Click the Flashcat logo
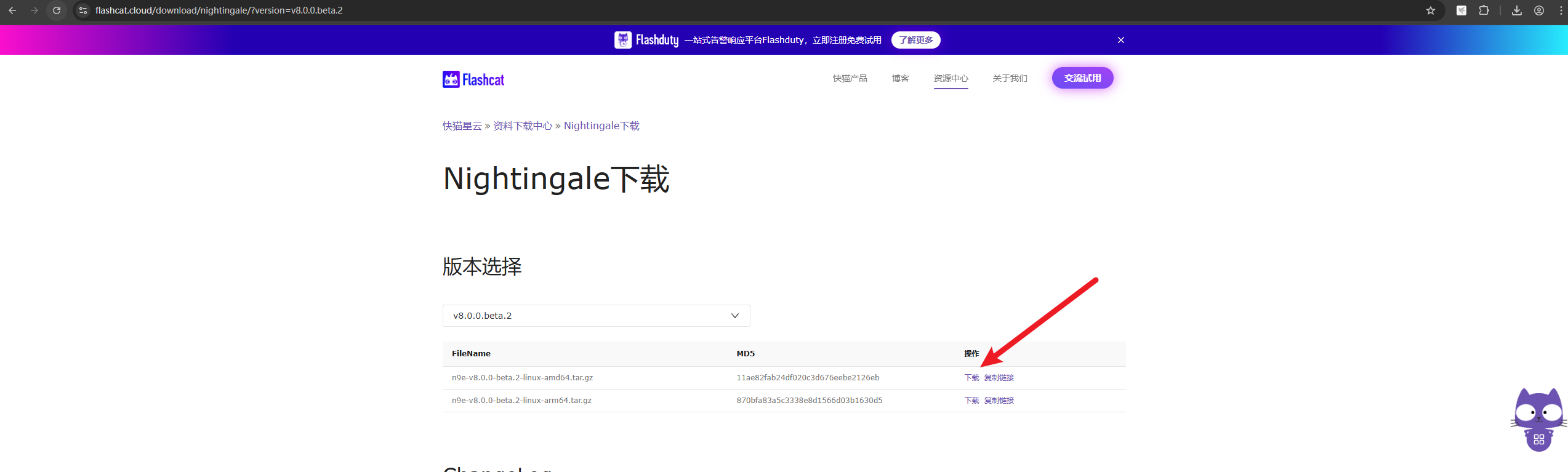The width and height of the screenshot is (1568, 472). coord(473,79)
